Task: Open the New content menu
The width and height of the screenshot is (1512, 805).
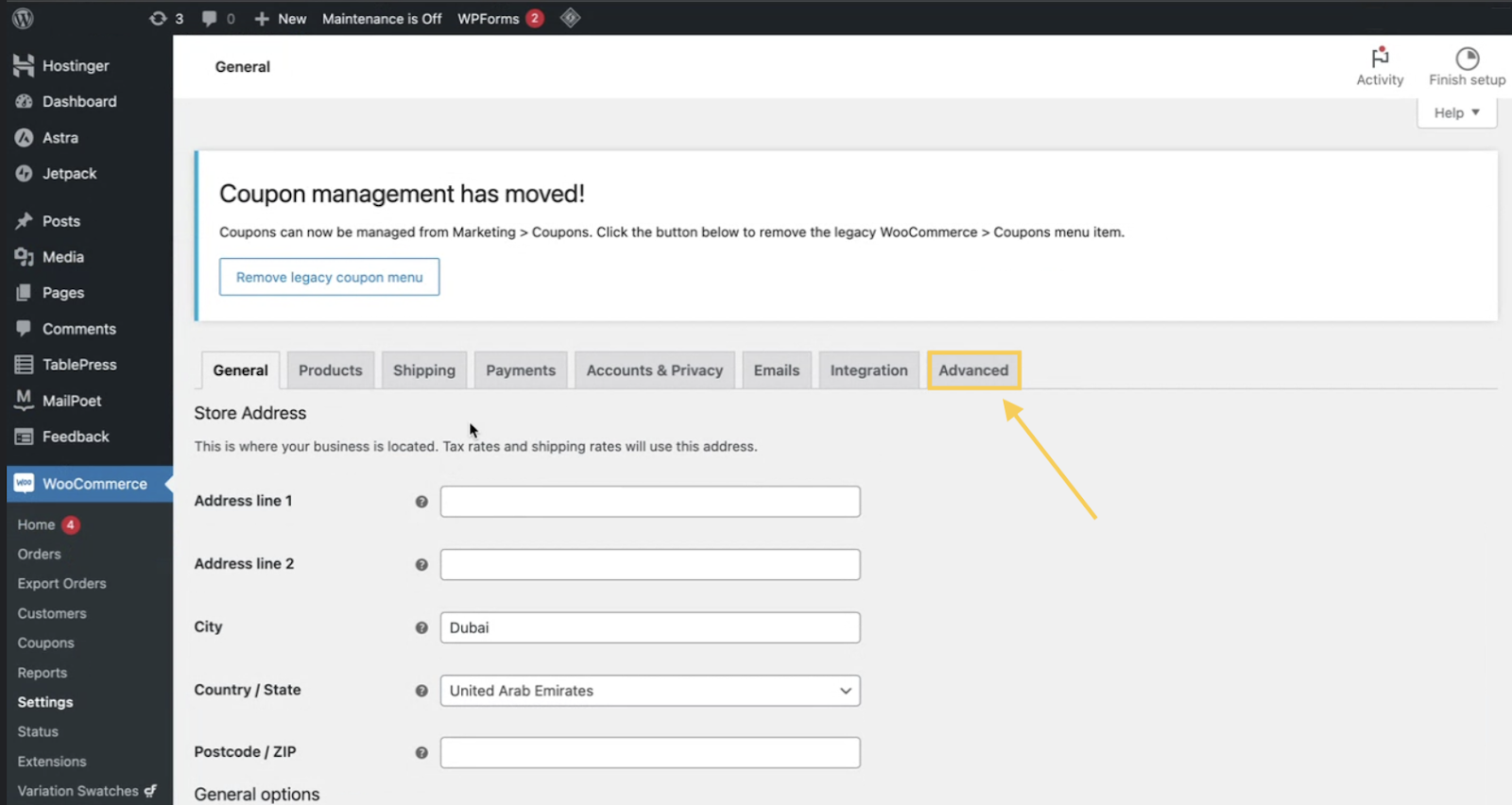Action: click(281, 18)
